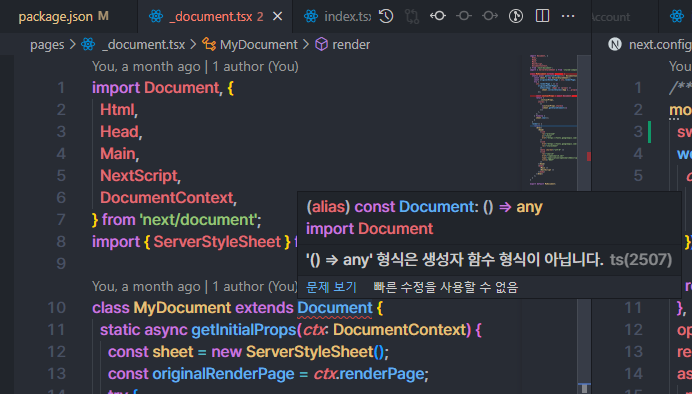Go to next revision commit icon
Image resolution: width=692 pixels, height=394 pixels.
(490, 16)
